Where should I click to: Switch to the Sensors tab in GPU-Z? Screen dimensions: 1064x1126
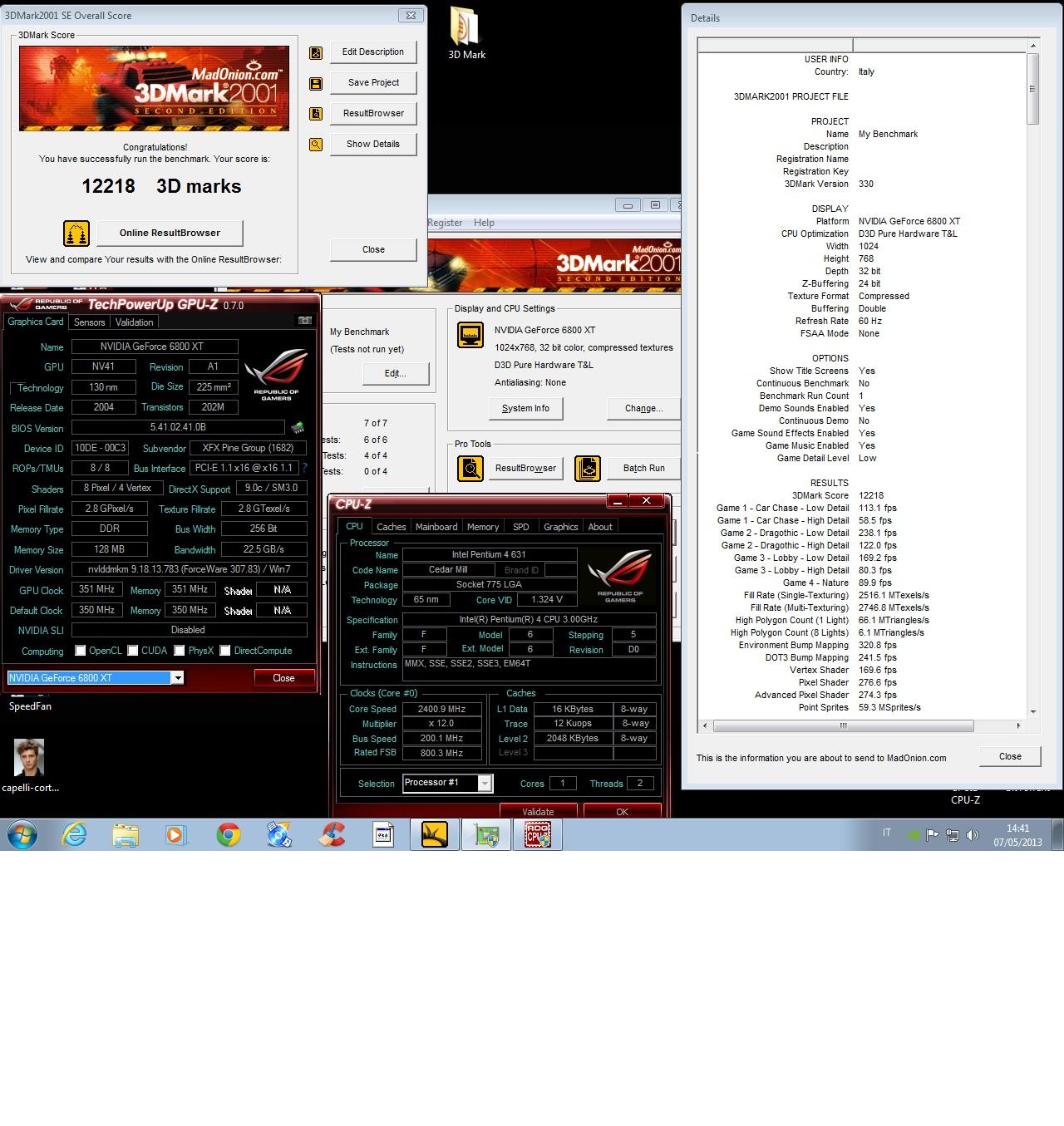90,322
